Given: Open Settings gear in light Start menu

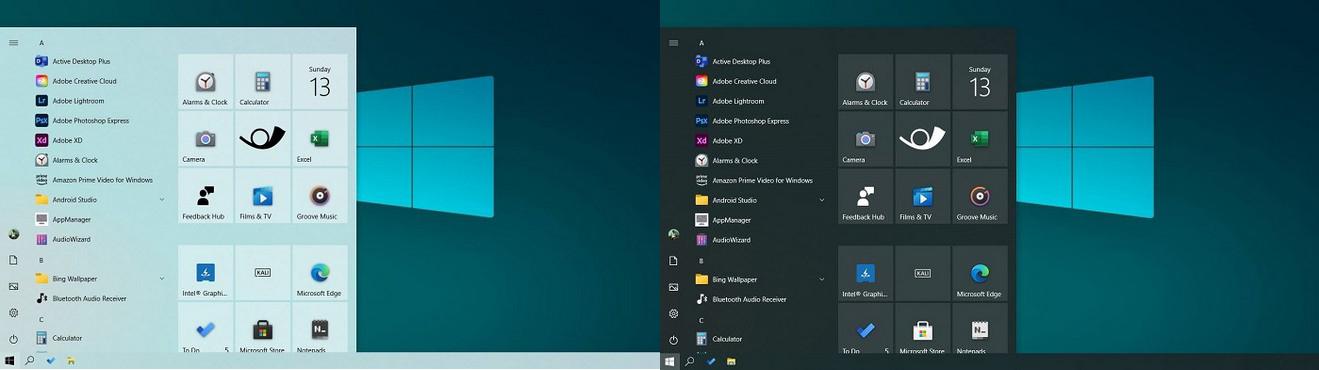Looking at the screenshot, I should tap(13, 313).
